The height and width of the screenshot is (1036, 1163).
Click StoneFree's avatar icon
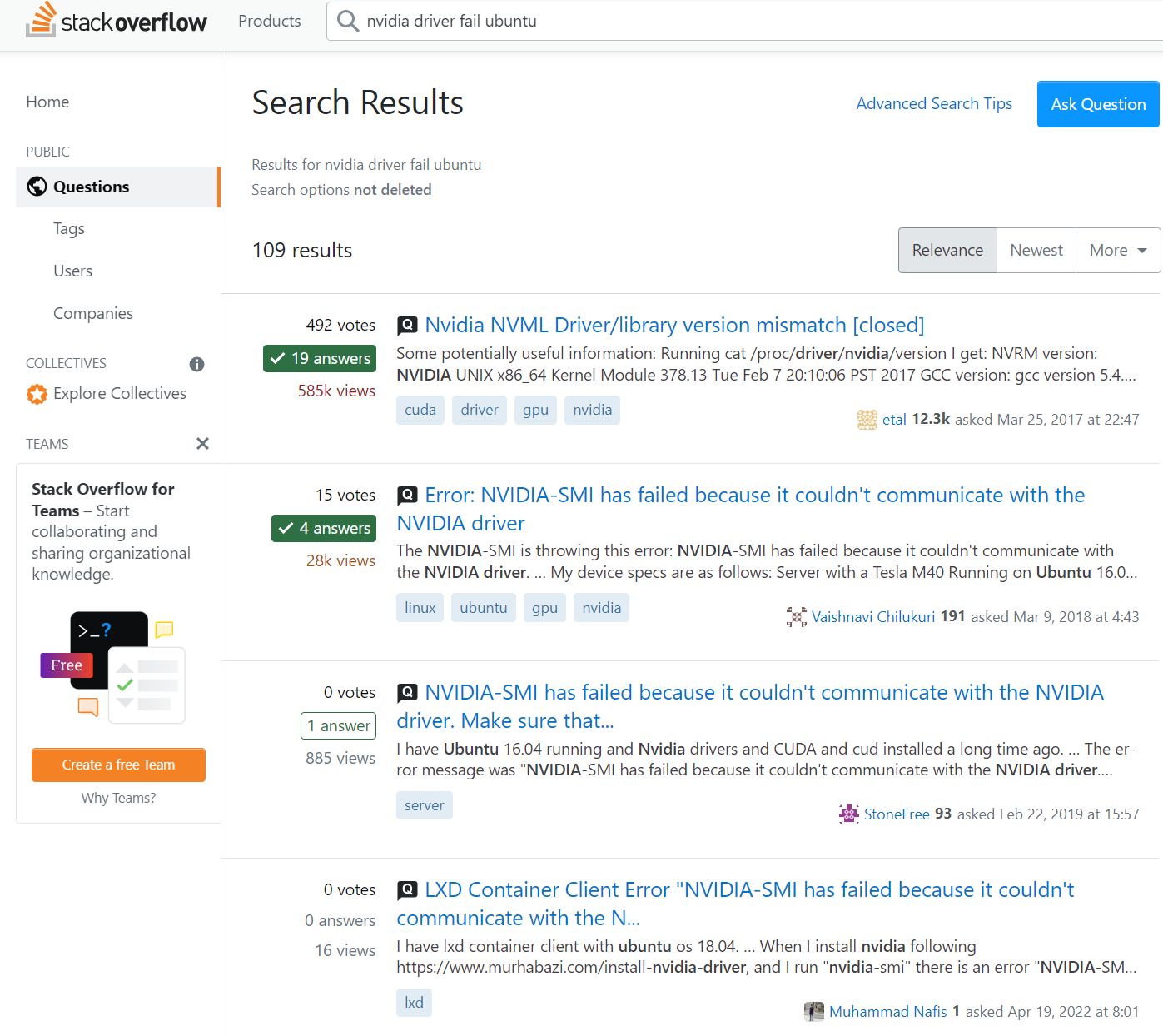[849, 814]
